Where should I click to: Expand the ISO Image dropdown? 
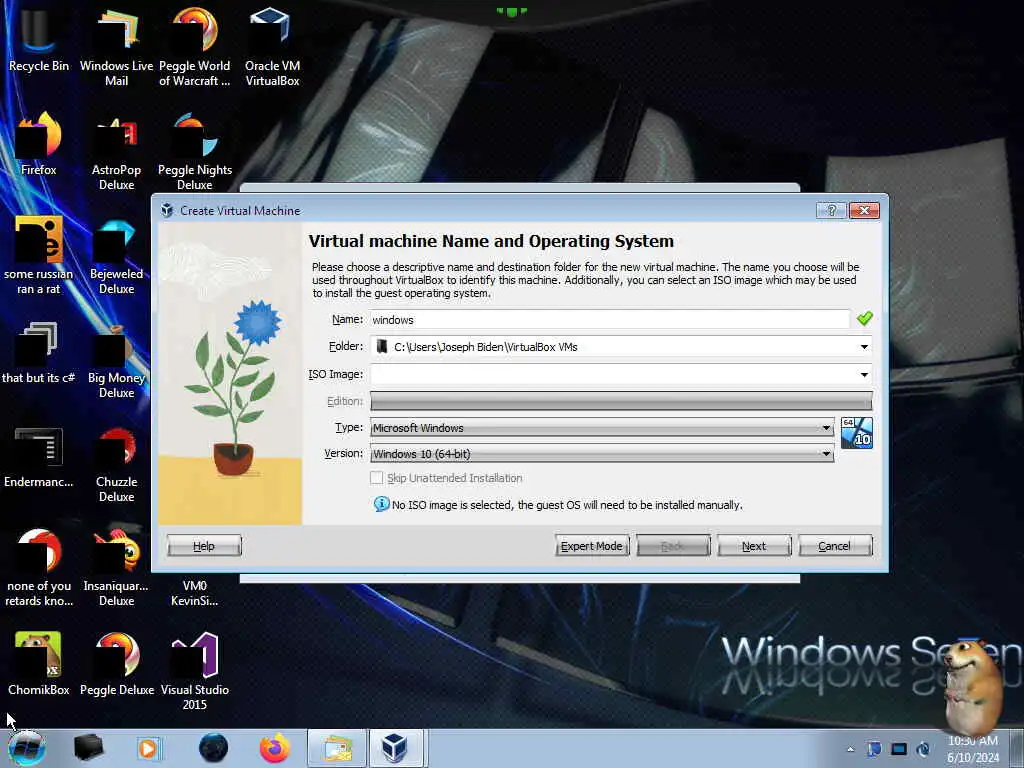[x=864, y=374]
